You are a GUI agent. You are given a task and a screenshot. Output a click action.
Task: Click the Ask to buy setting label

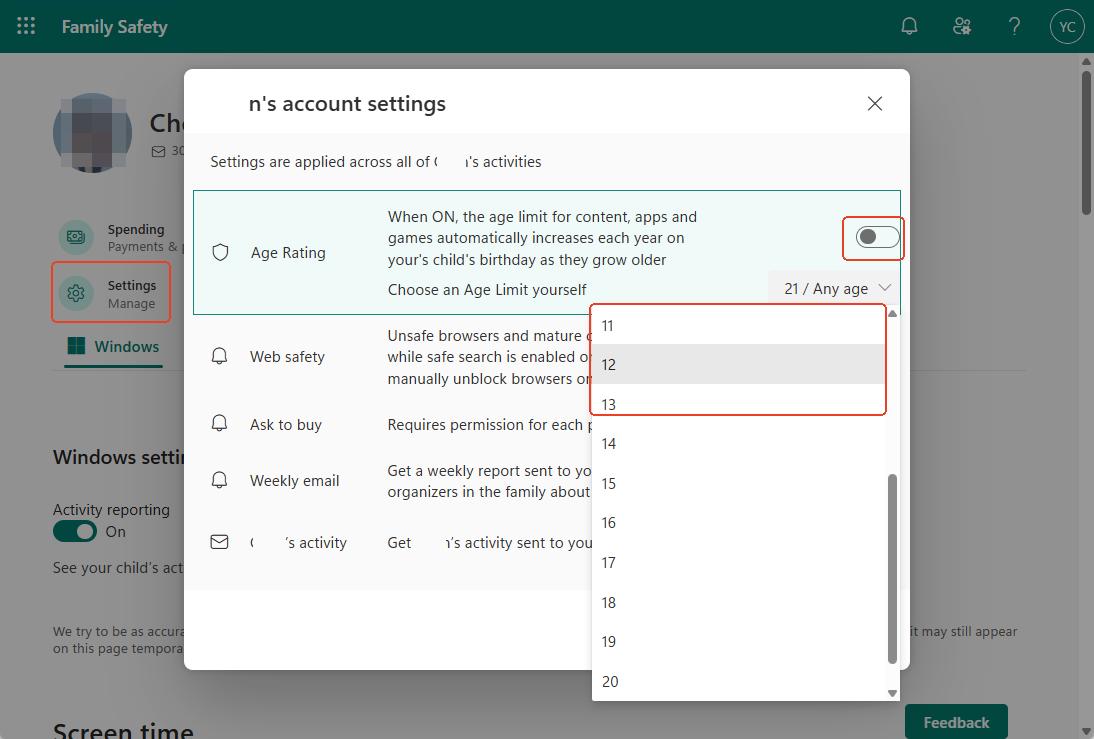(286, 424)
